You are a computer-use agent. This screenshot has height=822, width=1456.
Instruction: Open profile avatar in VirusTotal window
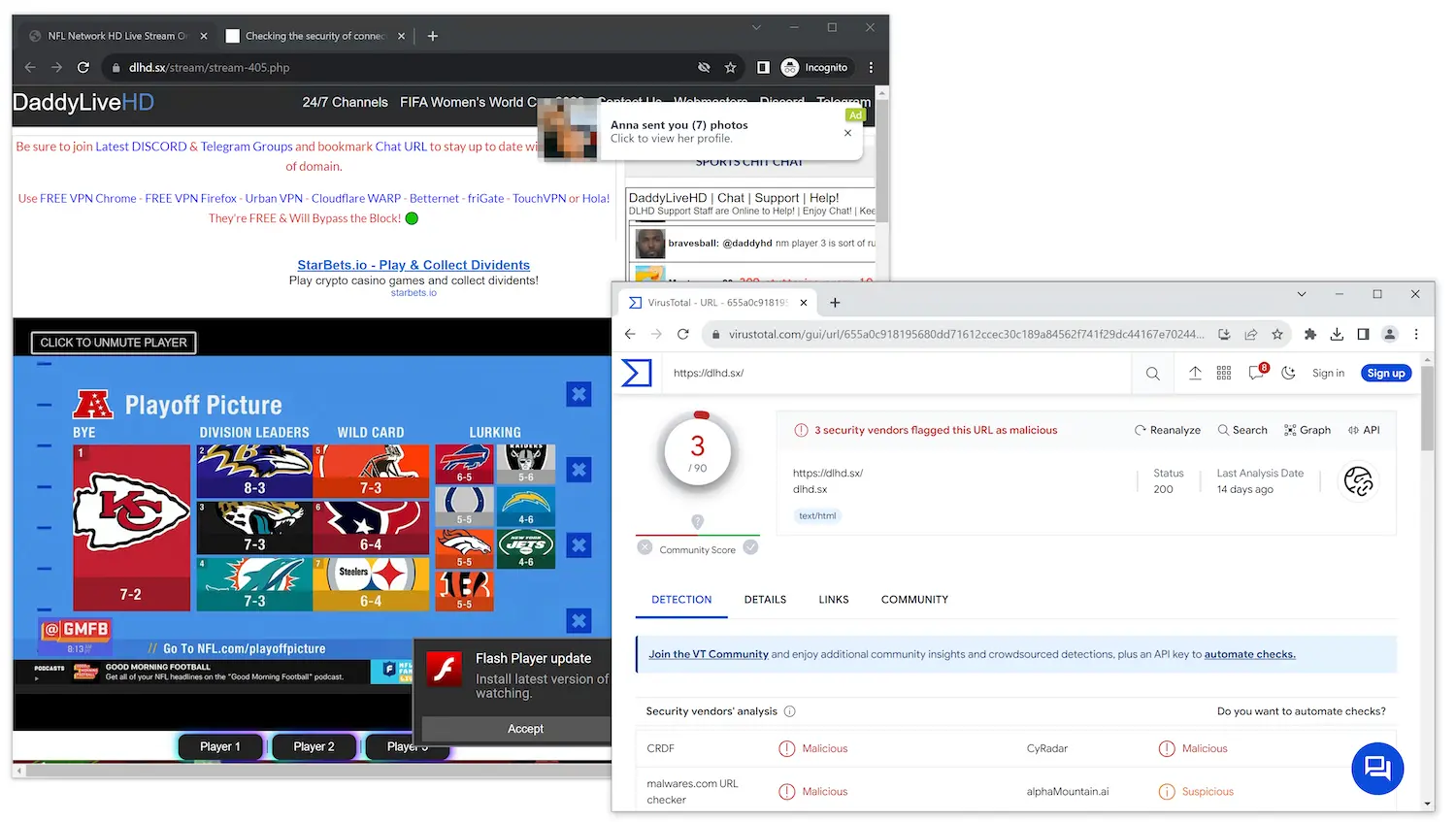pyautogui.click(x=1390, y=334)
